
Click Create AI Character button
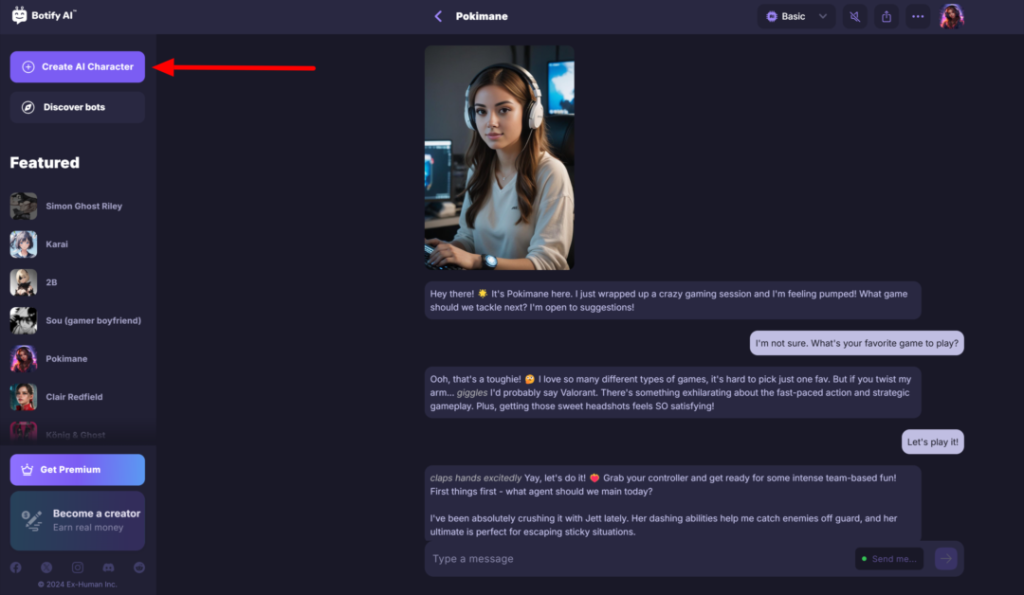(77, 67)
